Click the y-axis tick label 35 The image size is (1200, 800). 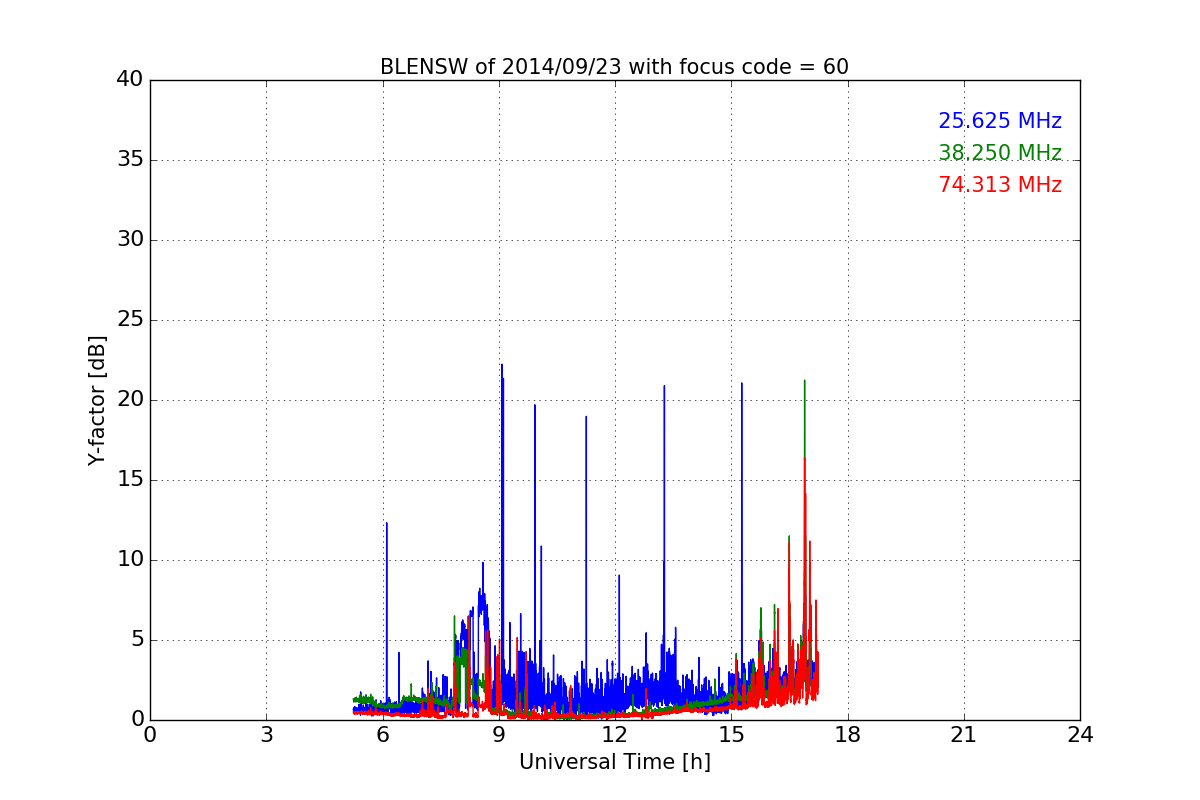point(129,160)
